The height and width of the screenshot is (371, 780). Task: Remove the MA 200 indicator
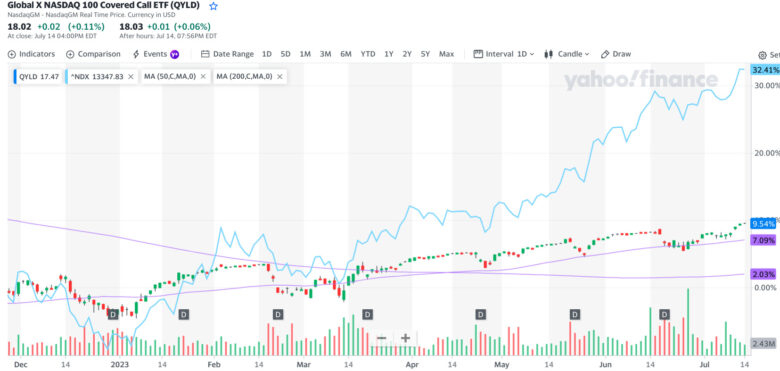(x=280, y=77)
